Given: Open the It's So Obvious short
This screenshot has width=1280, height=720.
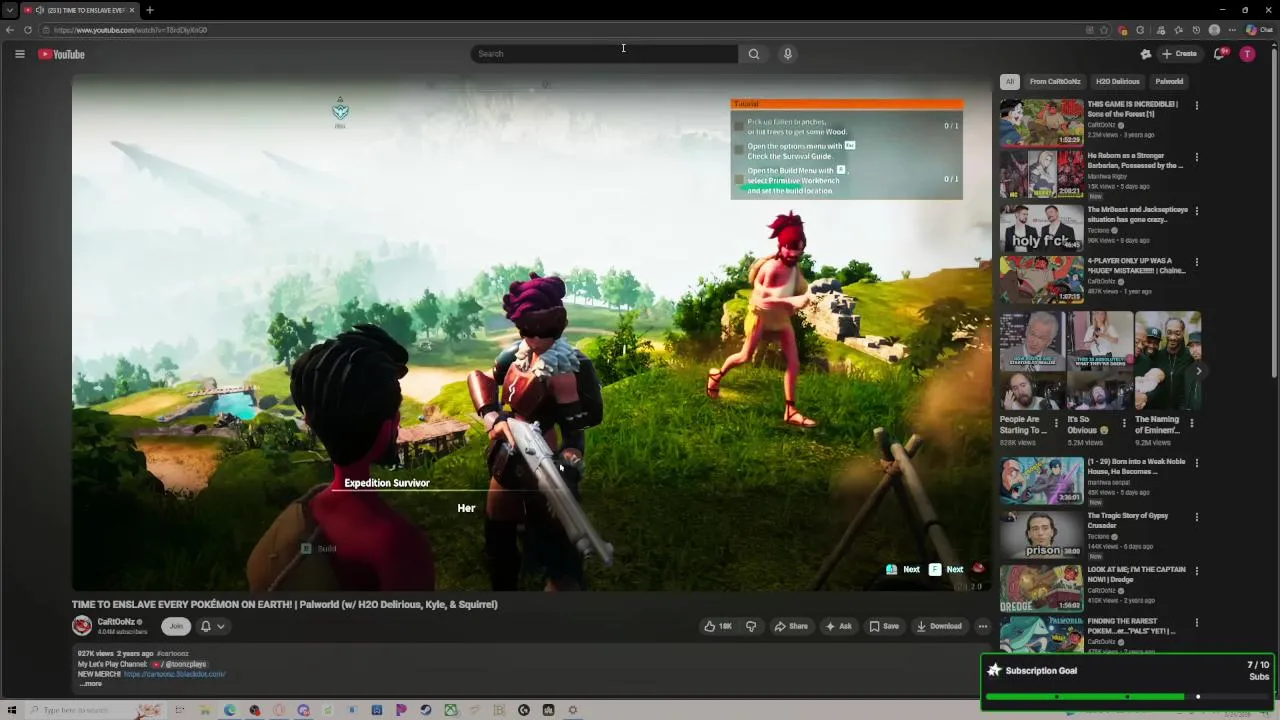Looking at the screenshot, I should coord(1099,362).
